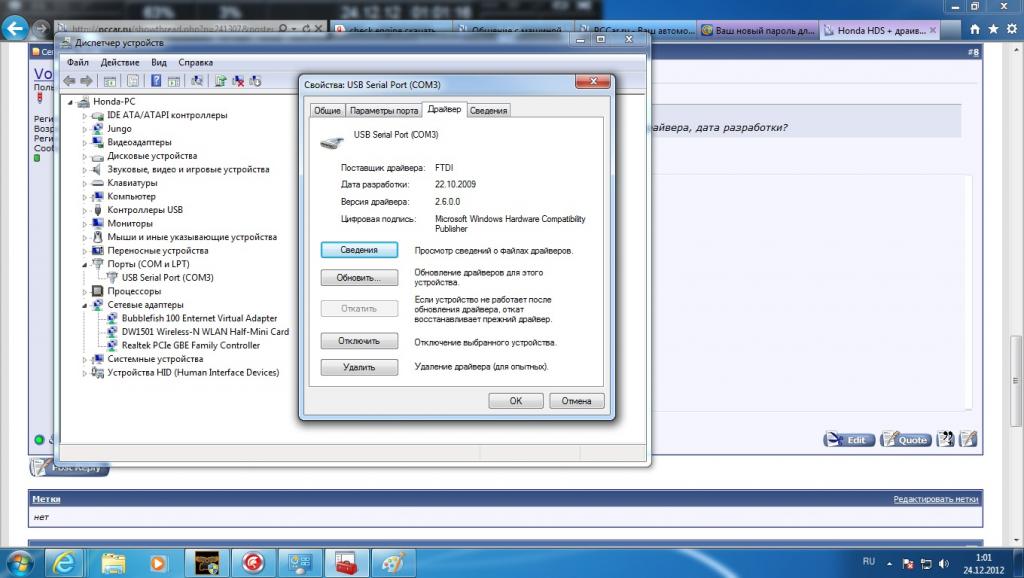1024x578 pixels.
Task: Collapse the Сетевые адаптеры node
Action: pyautogui.click(x=85, y=305)
